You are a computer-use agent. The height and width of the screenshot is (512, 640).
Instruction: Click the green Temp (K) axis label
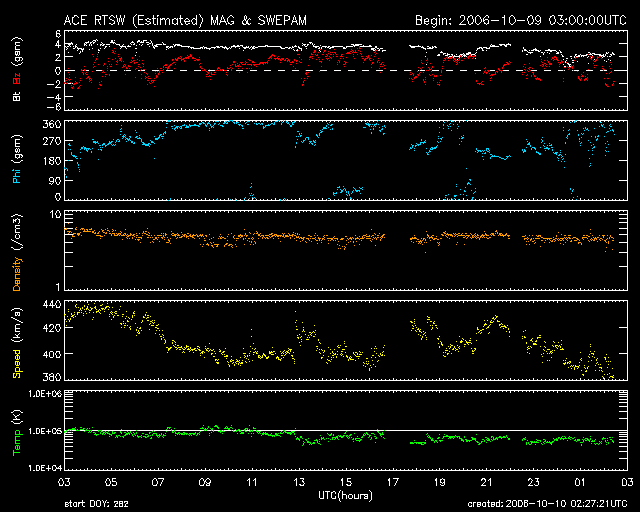tap(17, 429)
